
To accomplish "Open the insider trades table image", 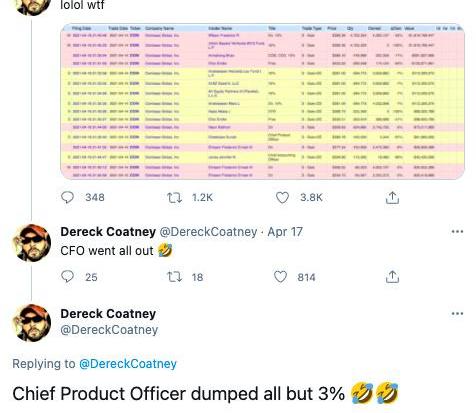I will 263,101.
